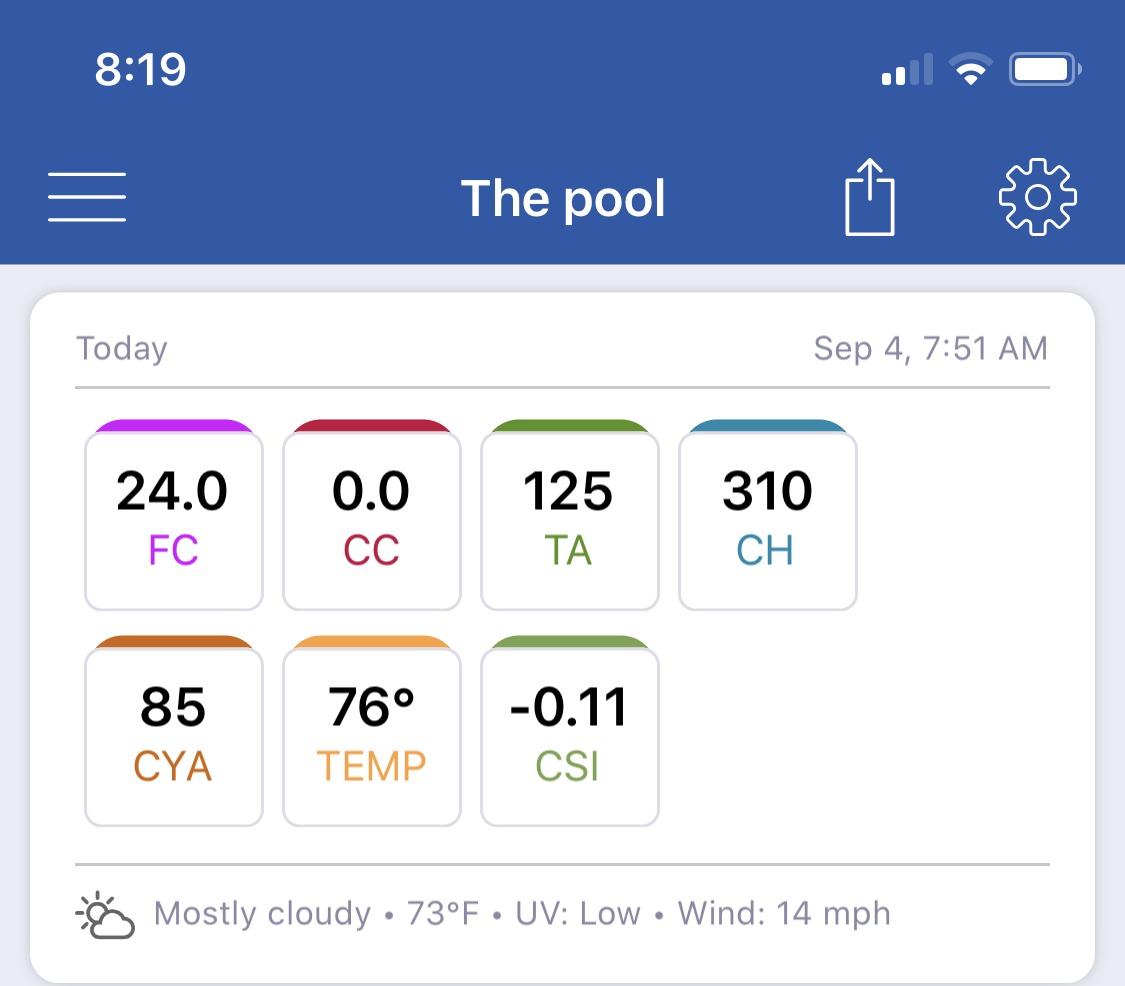Tap the orange CYA color tab

coord(174,642)
